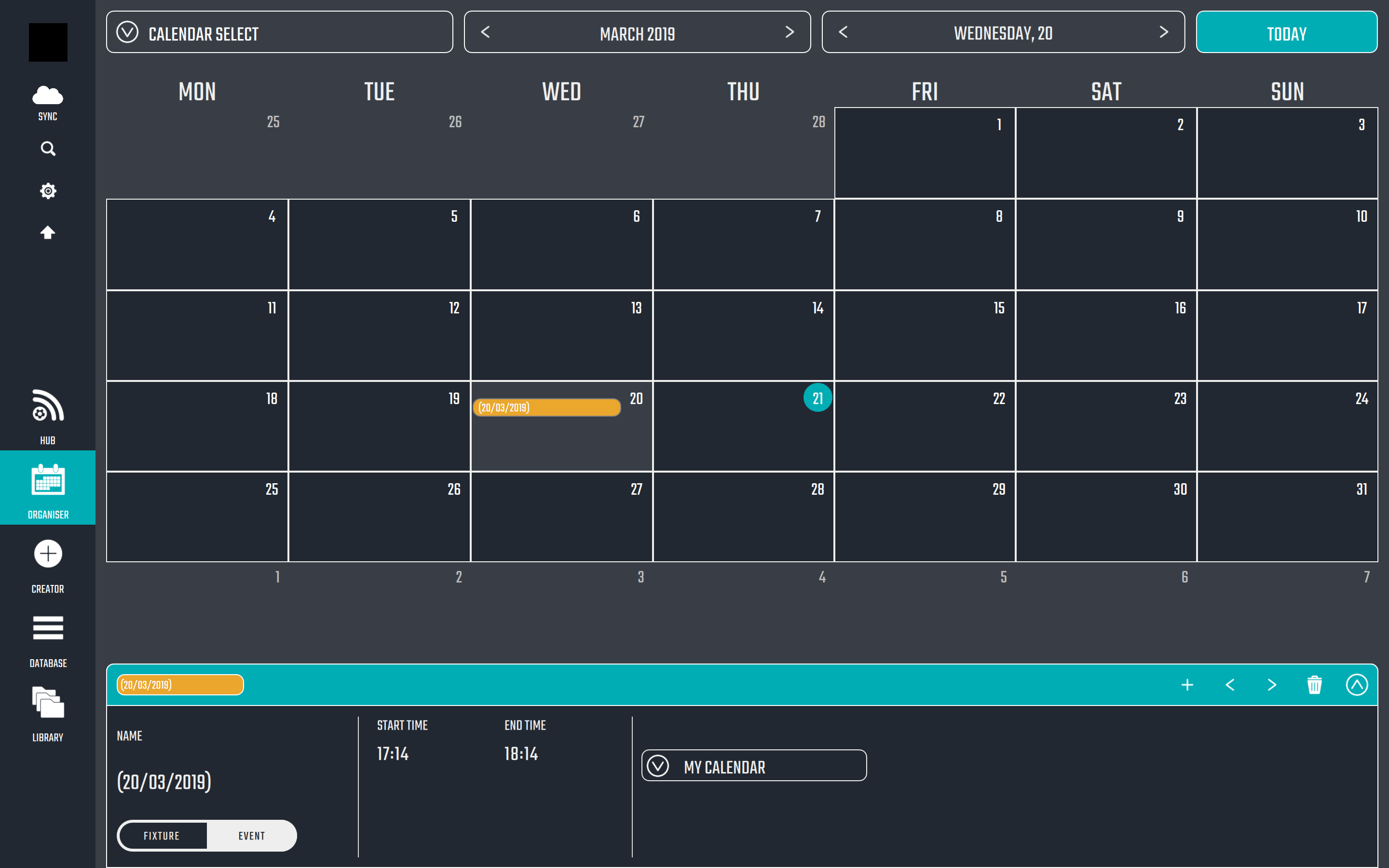
Task: Go to previous month before March 2019
Action: [486, 32]
